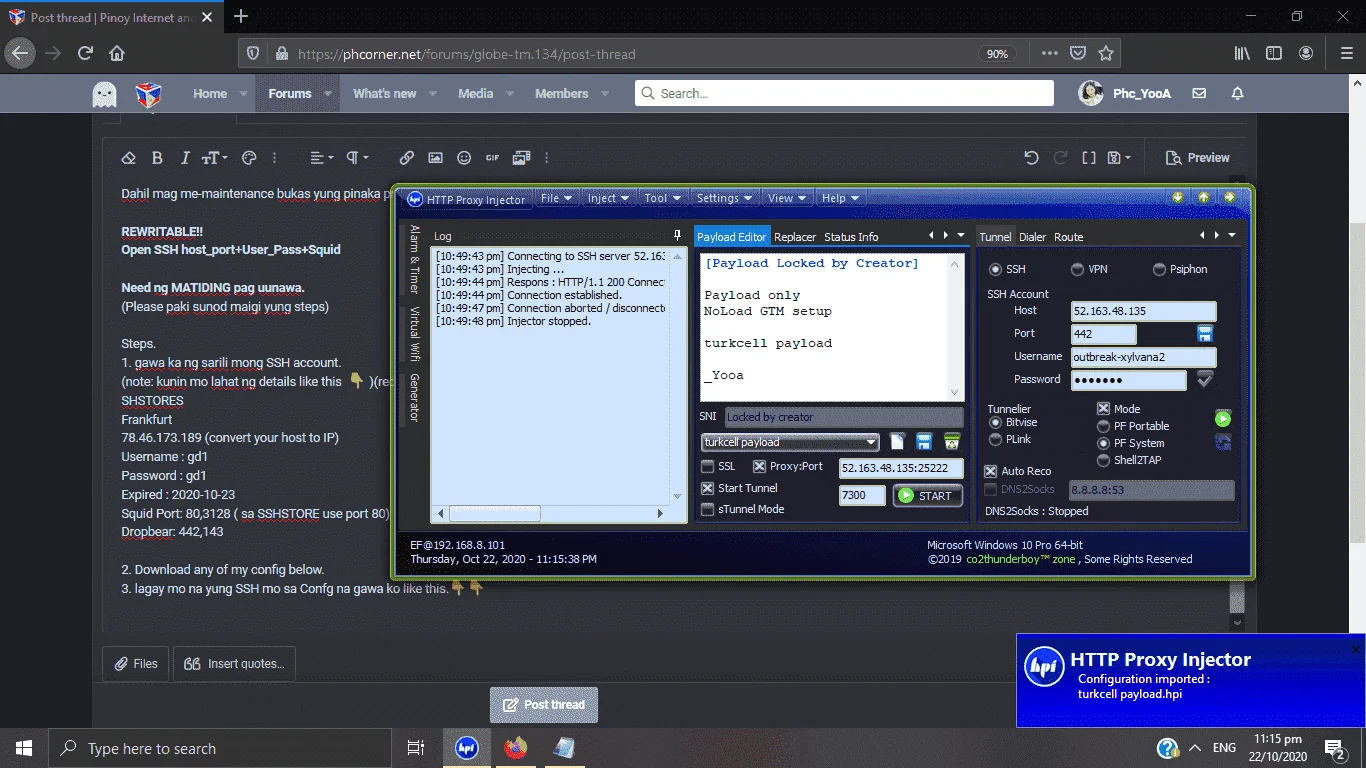Open the media gallery embed icon
The width and height of the screenshot is (1366, 768).
[521, 158]
